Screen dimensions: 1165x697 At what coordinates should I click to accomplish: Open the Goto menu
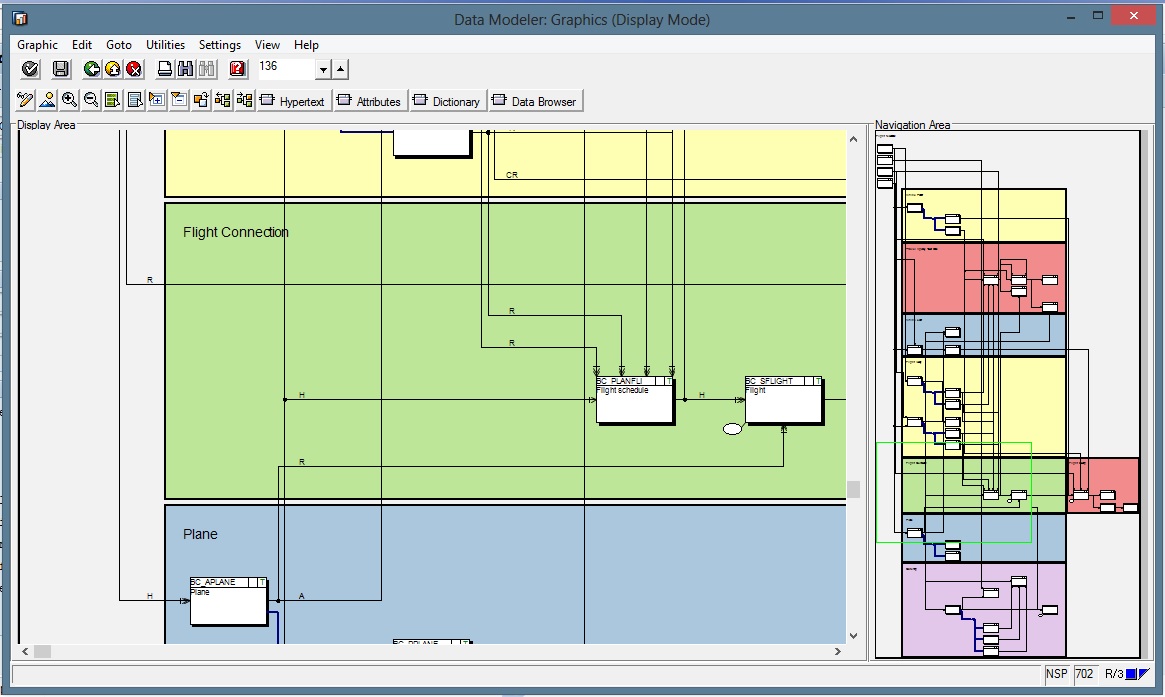pos(119,45)
